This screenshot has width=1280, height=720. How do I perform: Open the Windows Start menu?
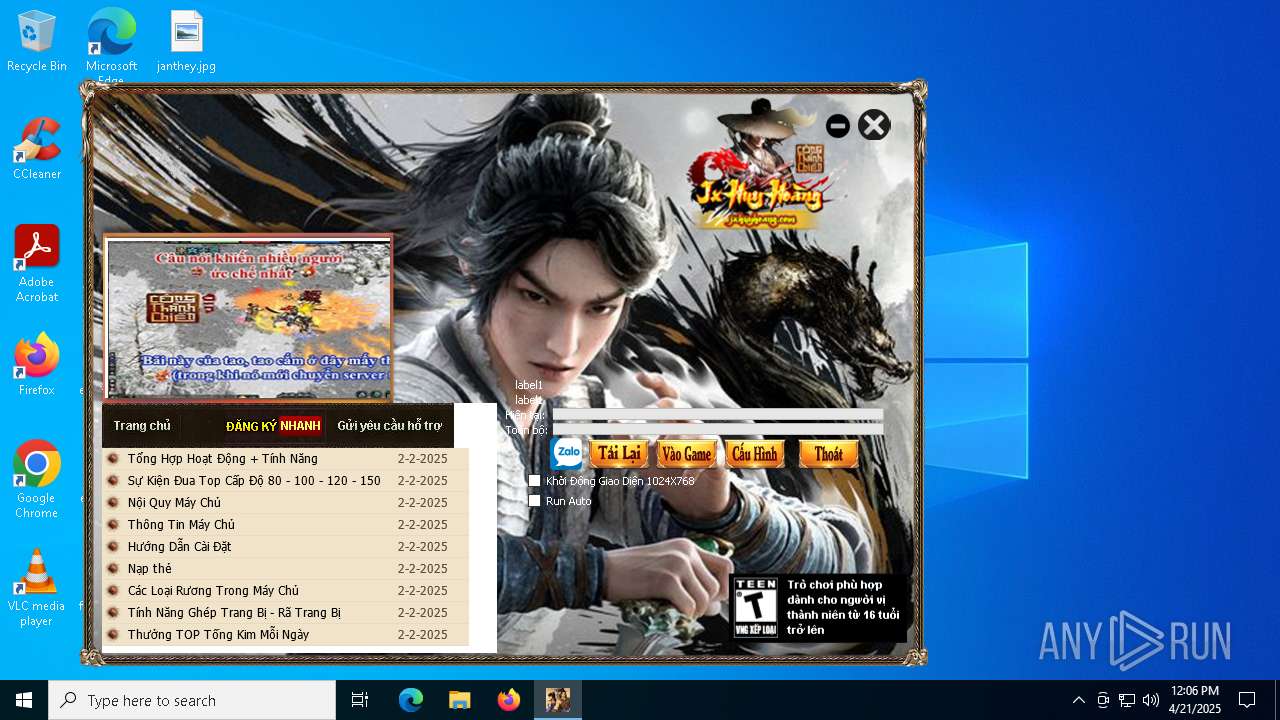click(24, 700)
